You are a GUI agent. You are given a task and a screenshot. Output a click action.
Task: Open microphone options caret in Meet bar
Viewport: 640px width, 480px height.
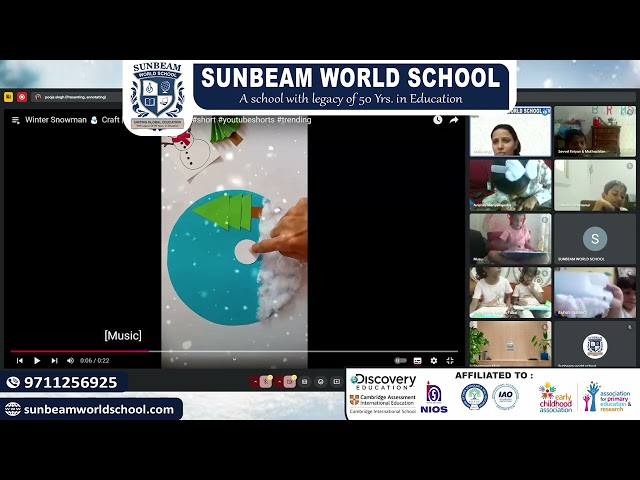(255, 382)
